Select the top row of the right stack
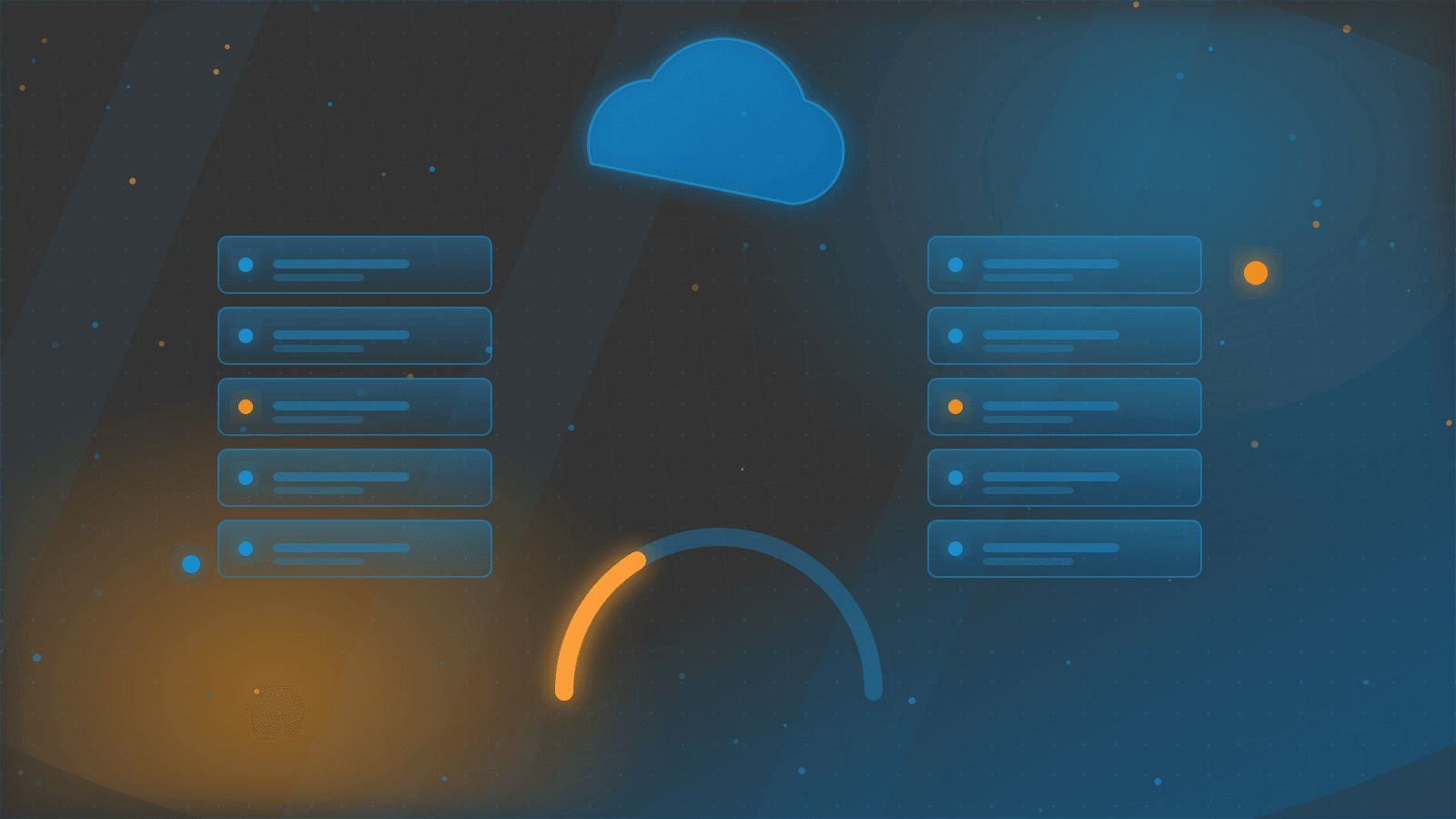 pyautogui.click(x=1065, y=265)
